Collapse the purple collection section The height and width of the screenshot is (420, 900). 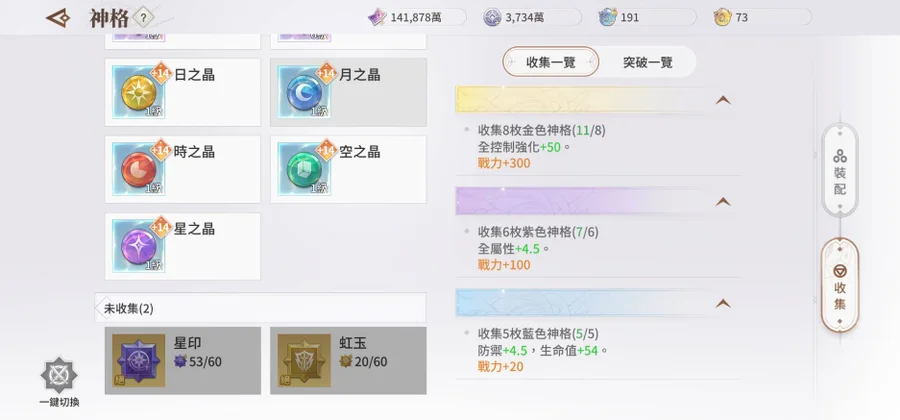723,202
